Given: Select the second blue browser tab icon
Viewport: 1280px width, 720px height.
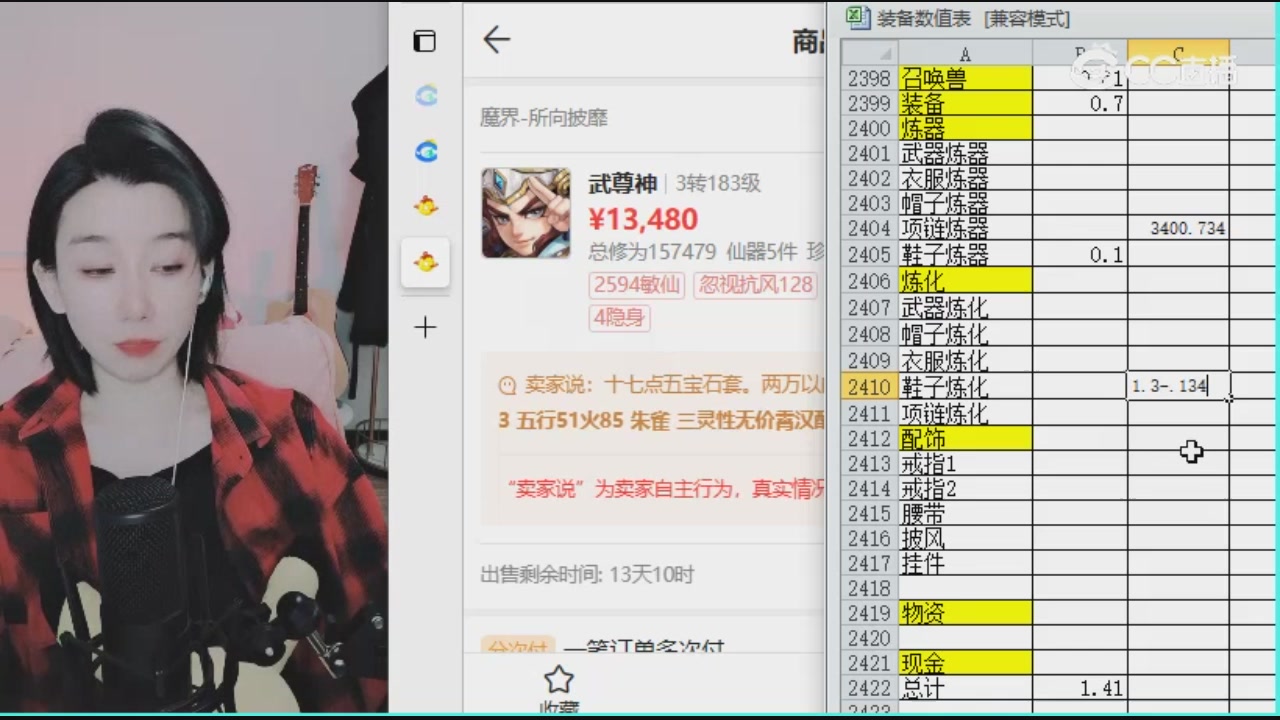Looking at the screenshot, I should coord(426,152).
